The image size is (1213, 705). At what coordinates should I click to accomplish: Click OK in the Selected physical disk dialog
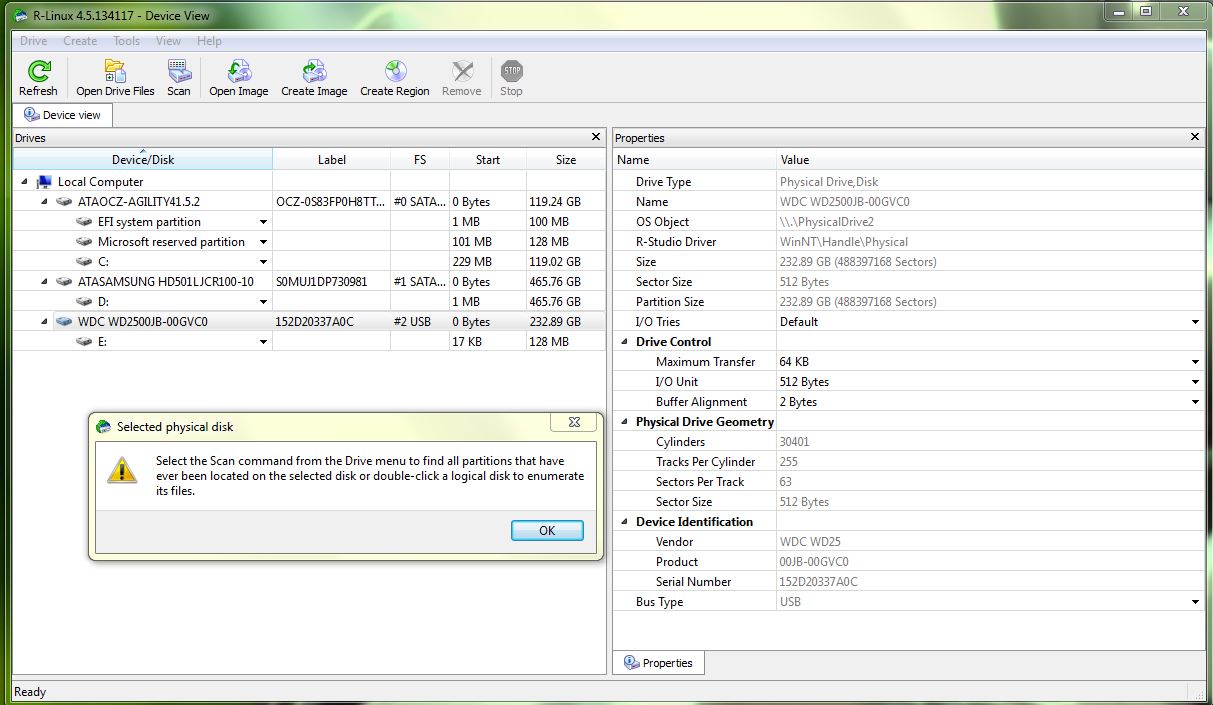click(547, 530)
